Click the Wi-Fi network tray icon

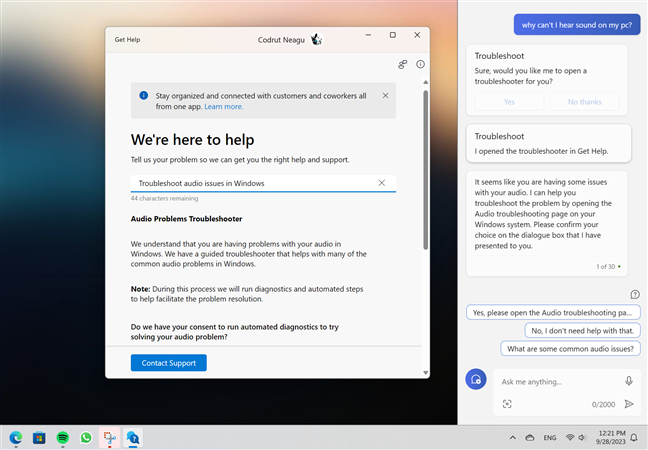(570, 437)
